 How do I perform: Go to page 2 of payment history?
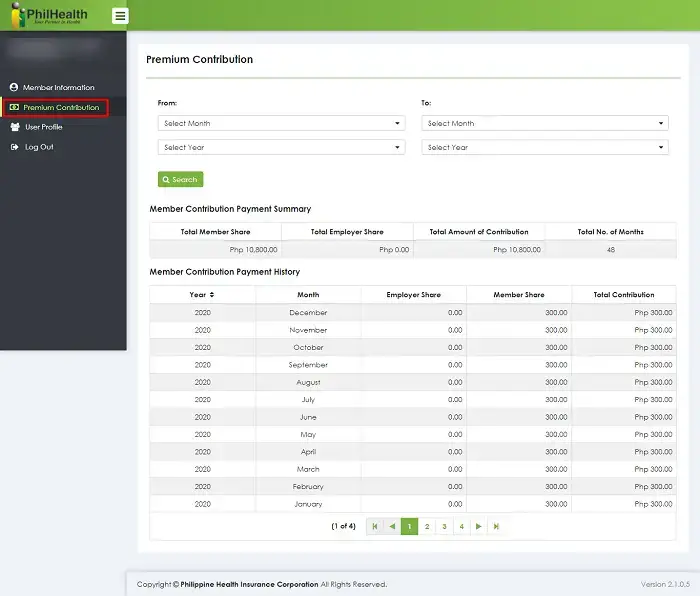click(427, 526)
